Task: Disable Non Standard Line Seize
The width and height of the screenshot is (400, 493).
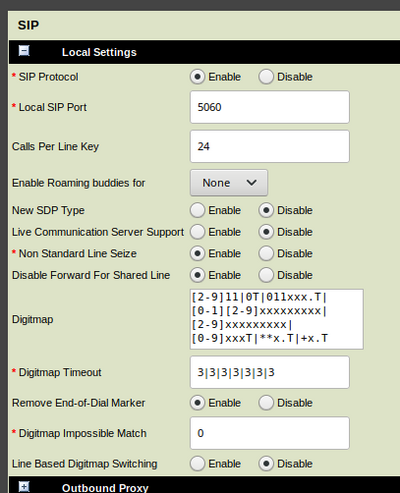Action: [x=266, y=254]
